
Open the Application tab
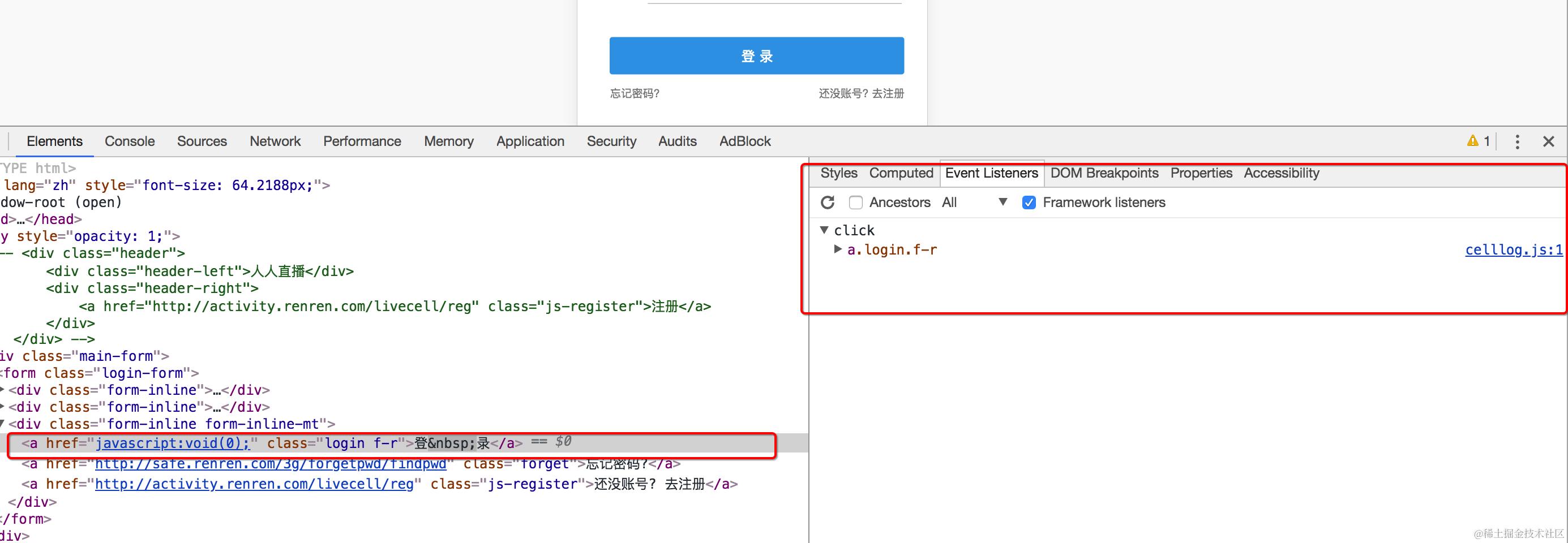(530, 141)
